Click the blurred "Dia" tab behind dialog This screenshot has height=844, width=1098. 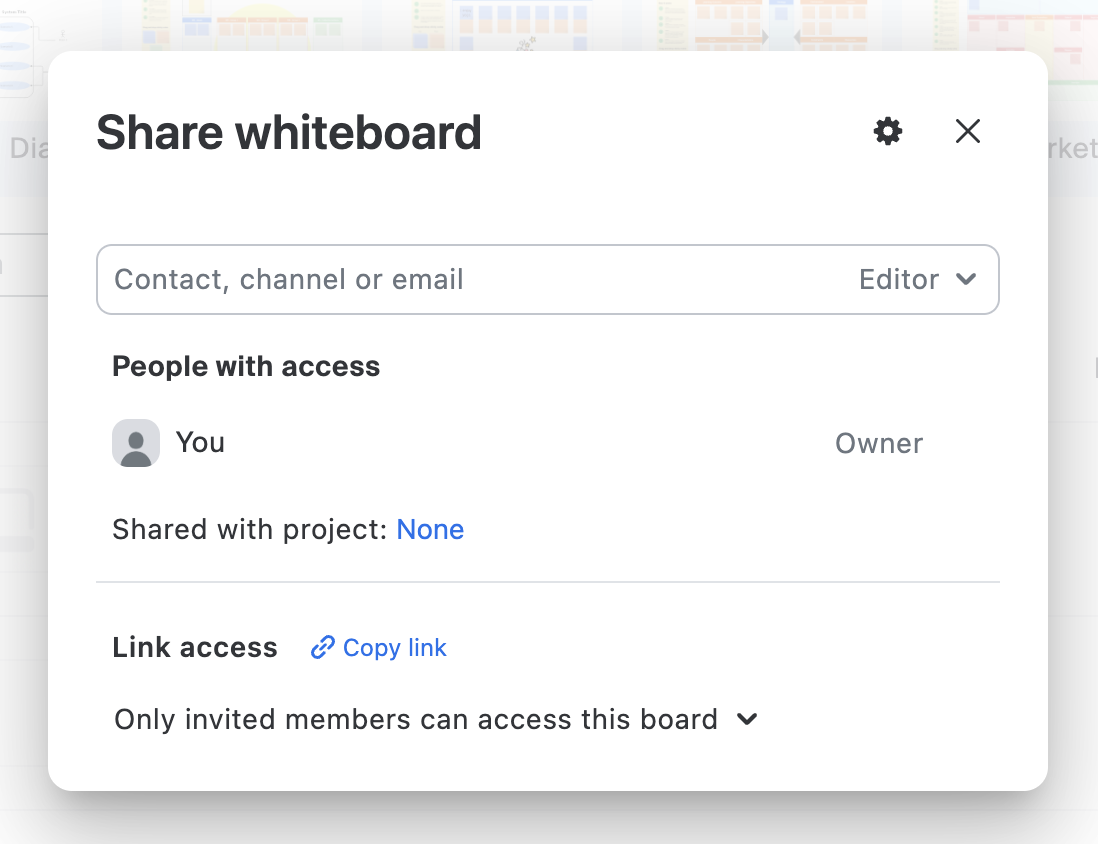26,150
